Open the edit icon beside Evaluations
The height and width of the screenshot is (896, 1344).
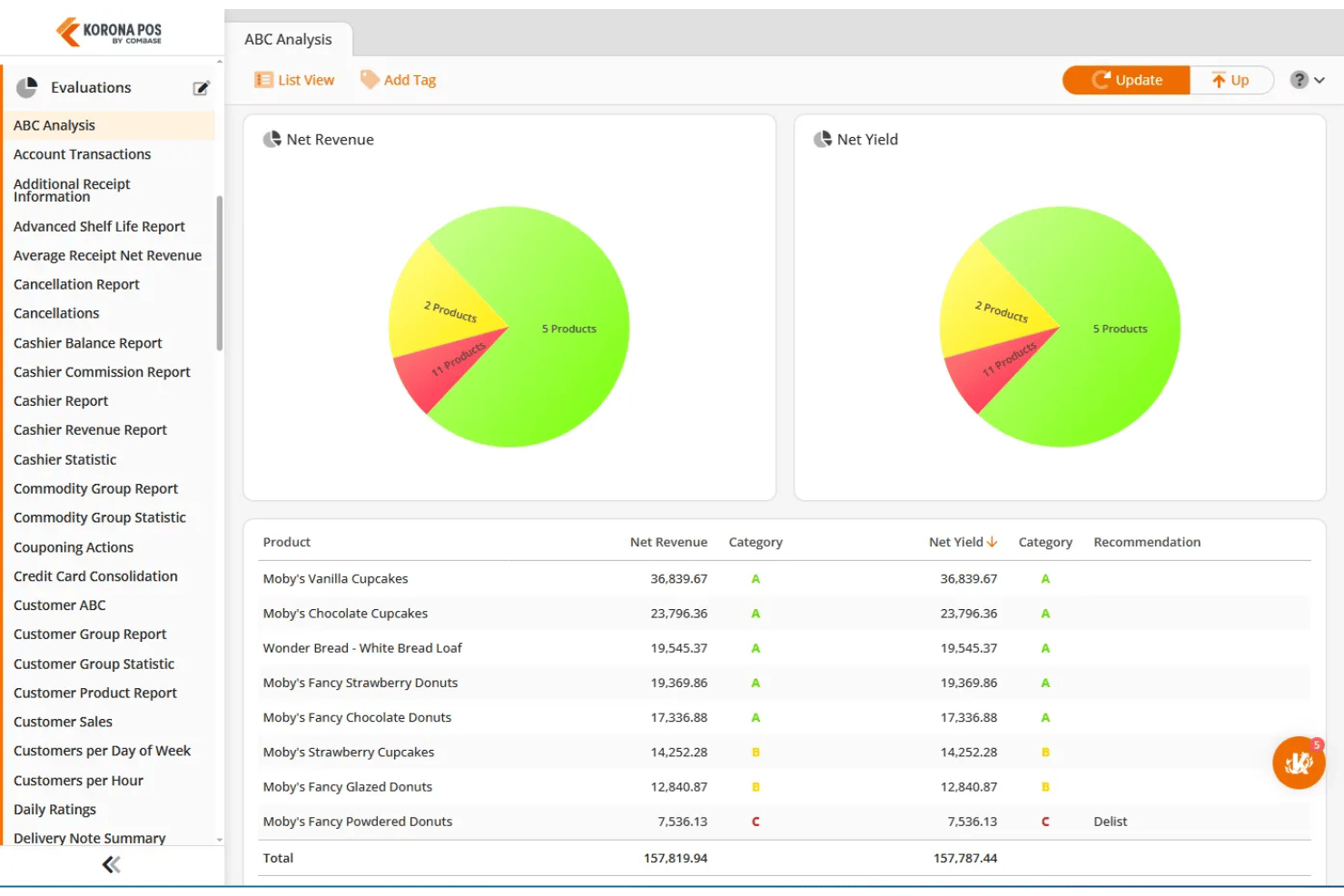tap(201, 88)
